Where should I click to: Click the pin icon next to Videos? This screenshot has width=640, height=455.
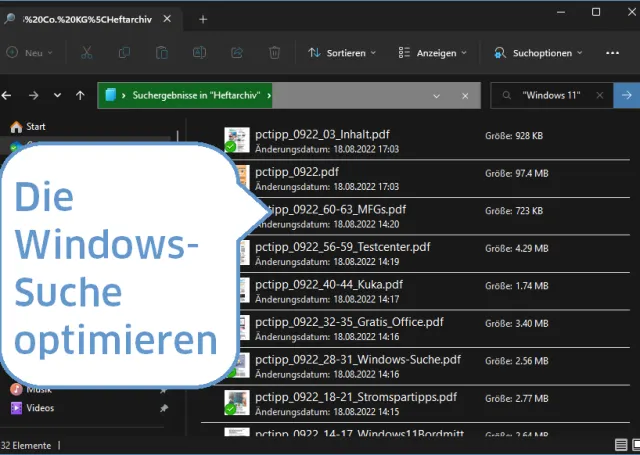[164, 408]
